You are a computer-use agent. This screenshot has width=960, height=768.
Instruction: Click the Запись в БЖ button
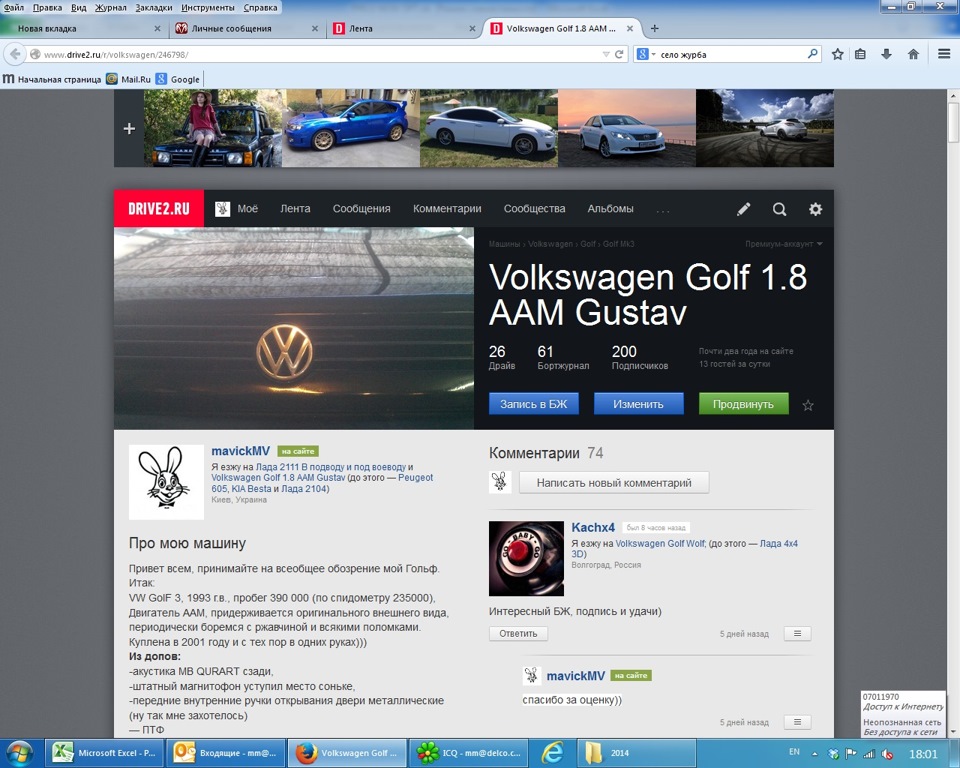pos(534,404)
